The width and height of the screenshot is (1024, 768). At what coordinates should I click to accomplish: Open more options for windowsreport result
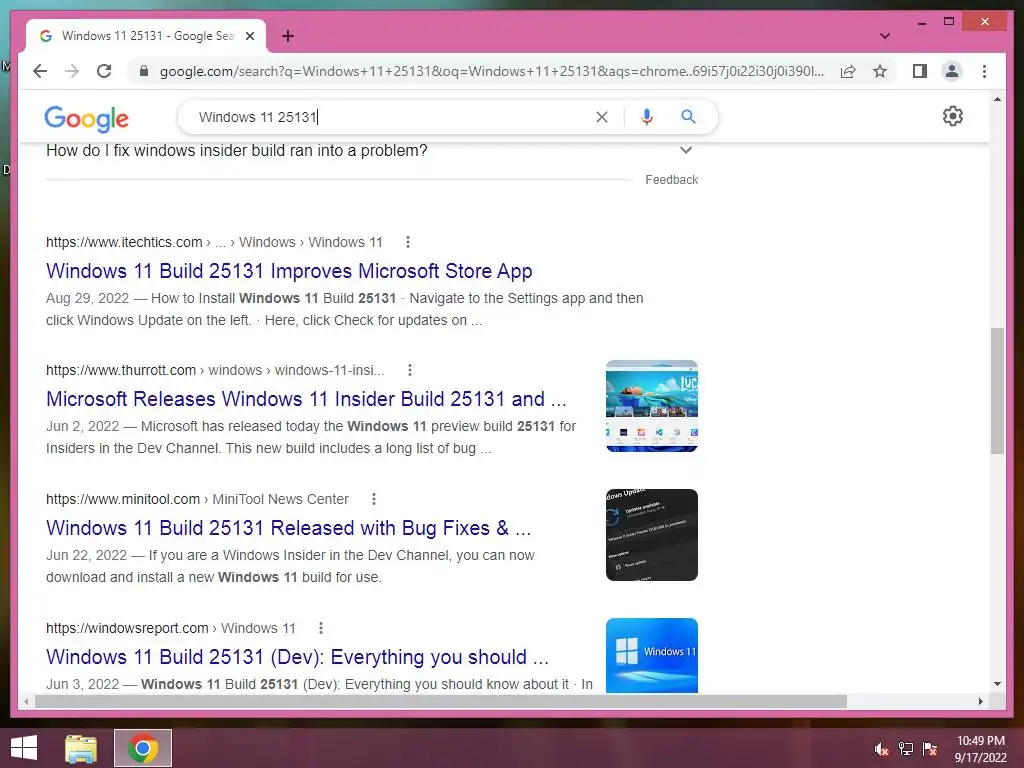pyautogui.click(x=320, y=628)
